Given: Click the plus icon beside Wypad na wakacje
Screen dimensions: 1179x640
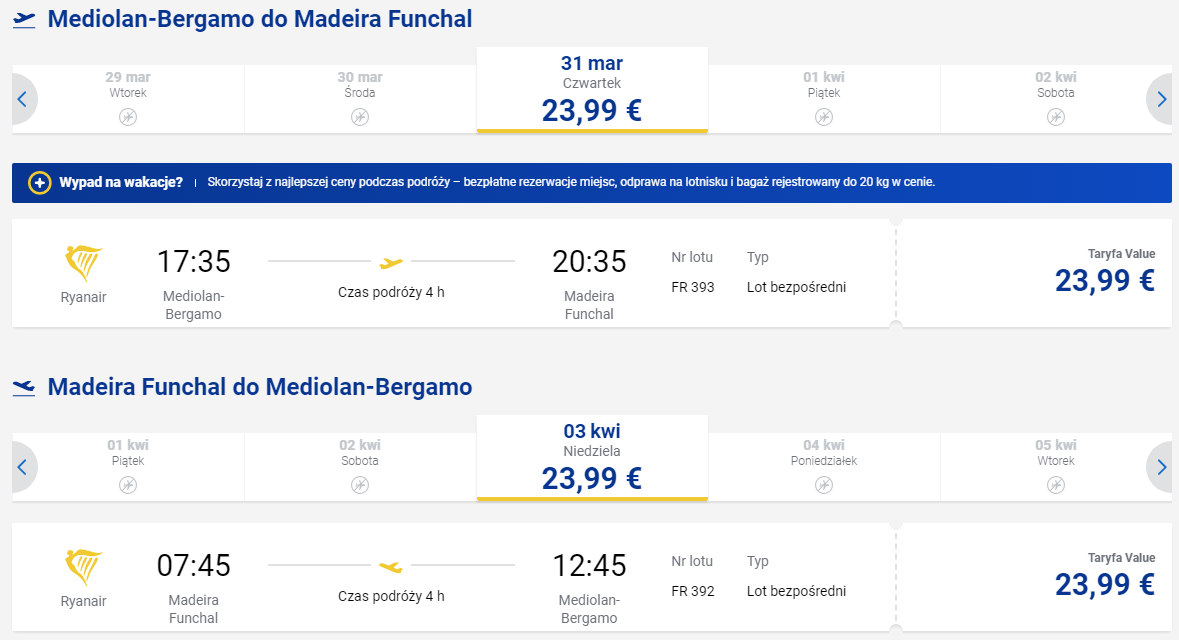Looking at the screenshot, I should point(39,183).
